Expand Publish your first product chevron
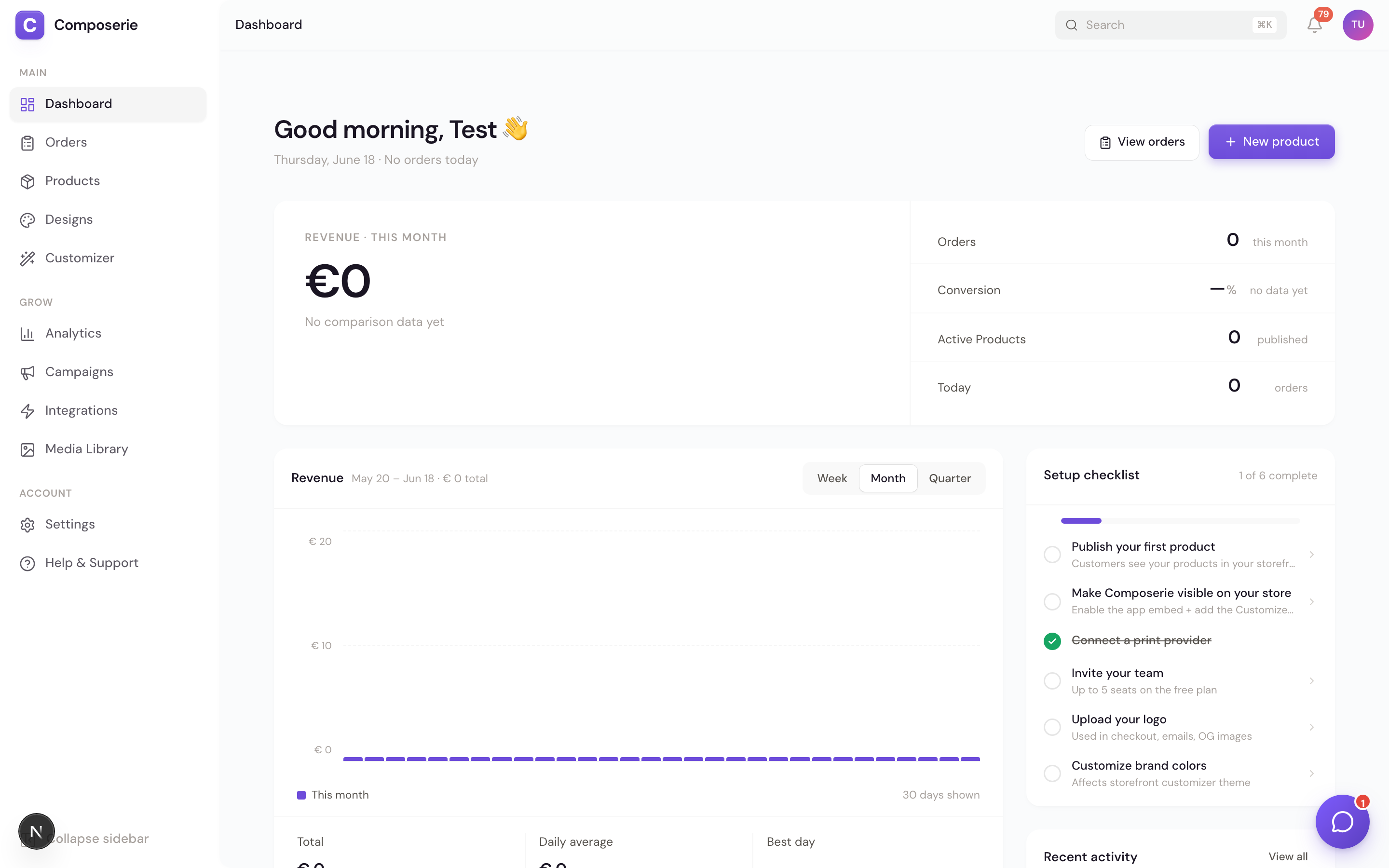This screenshot has width=1389, height=868. 1311,555
